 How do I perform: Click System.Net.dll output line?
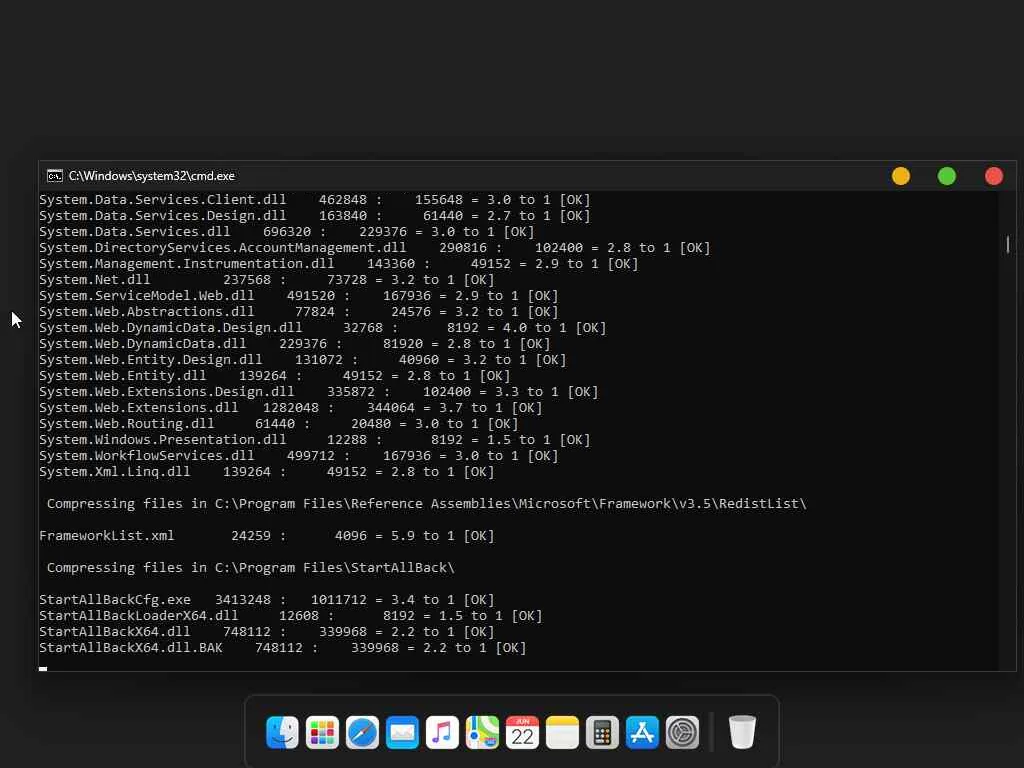point(266,280)
